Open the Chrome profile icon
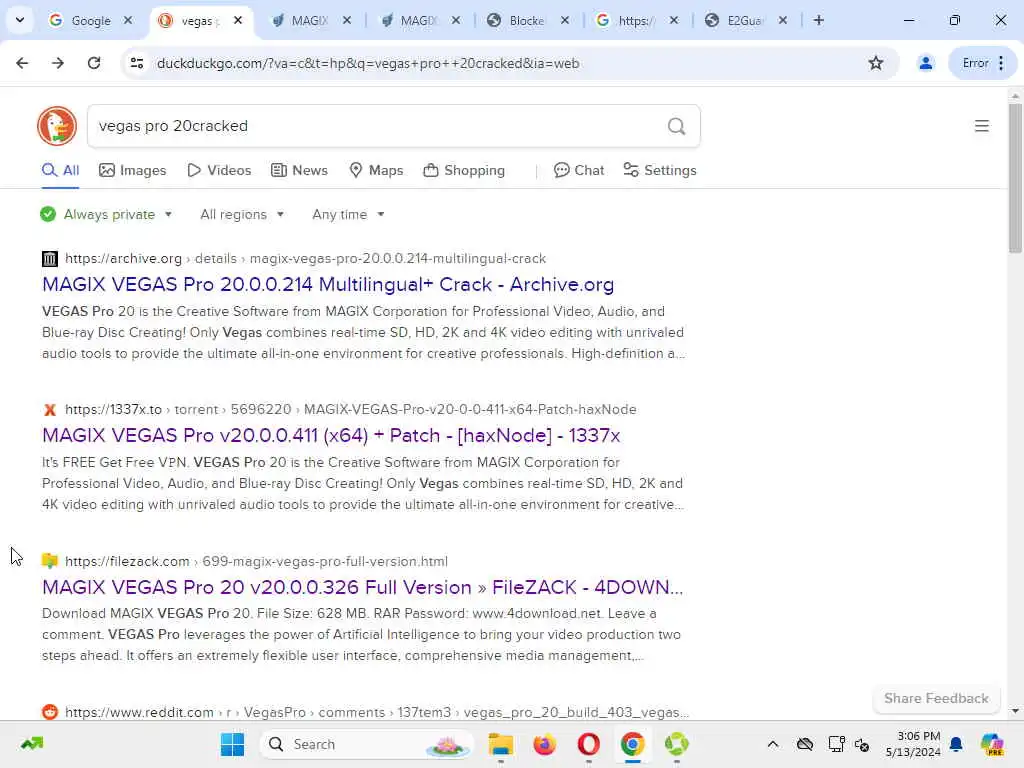This screenshot has width=1024, height=768. click(925, 63)
